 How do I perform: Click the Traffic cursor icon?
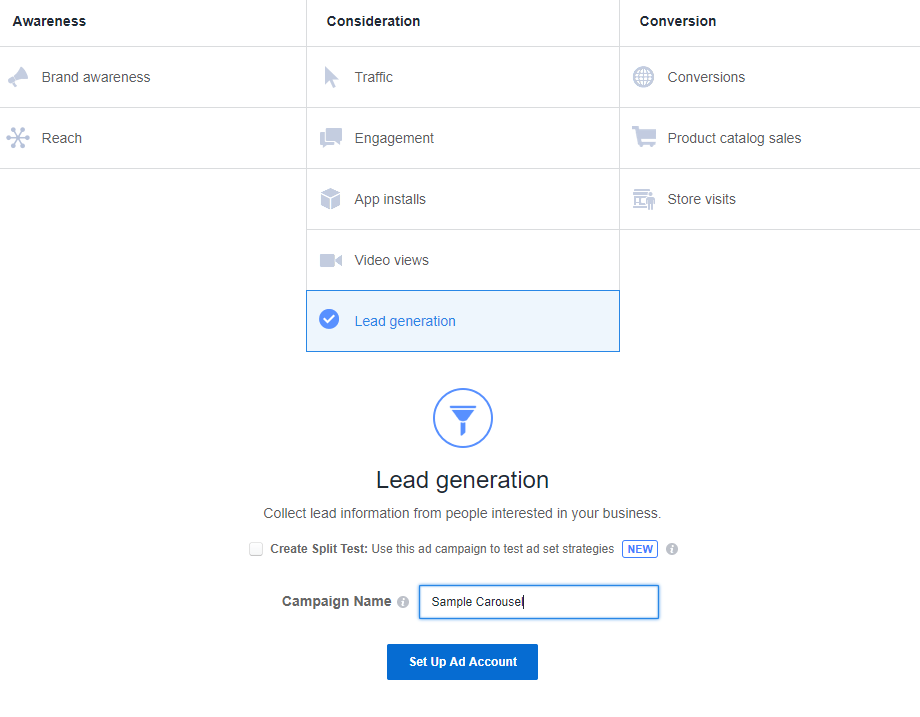[x=331, y=77]
